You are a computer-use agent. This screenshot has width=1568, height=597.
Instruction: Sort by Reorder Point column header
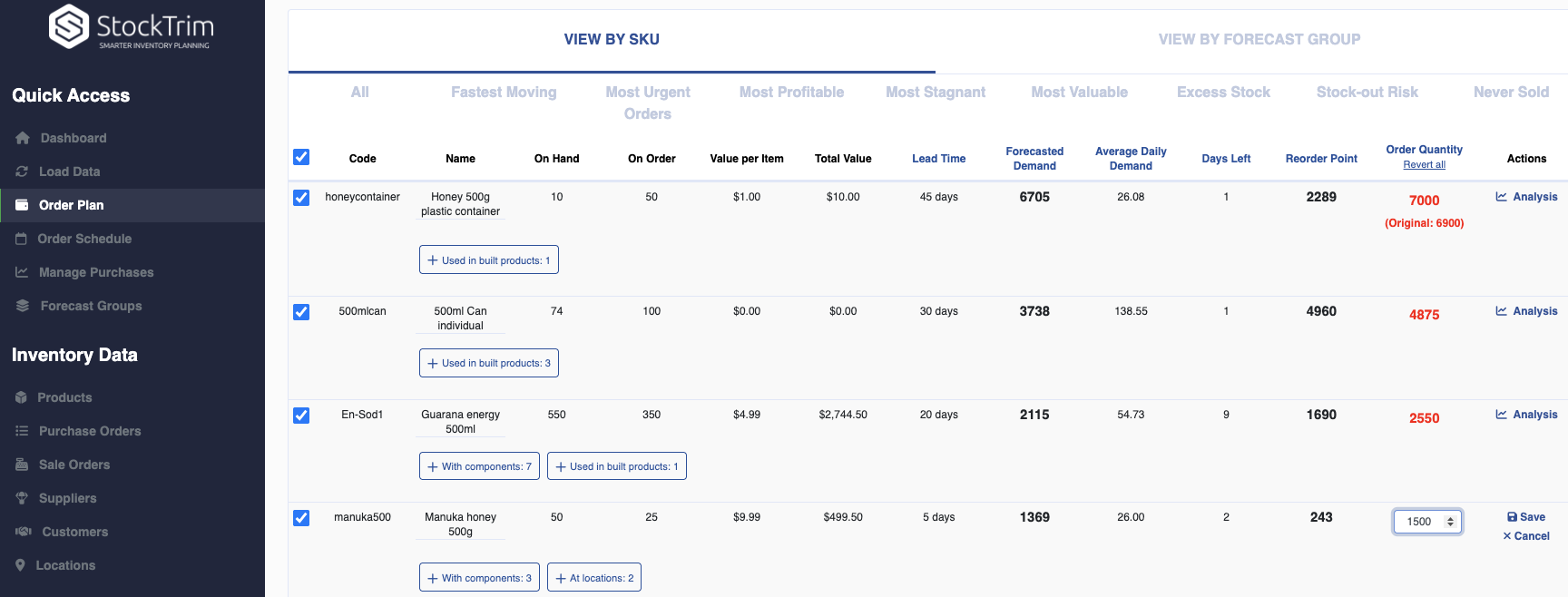point(1321,159)
